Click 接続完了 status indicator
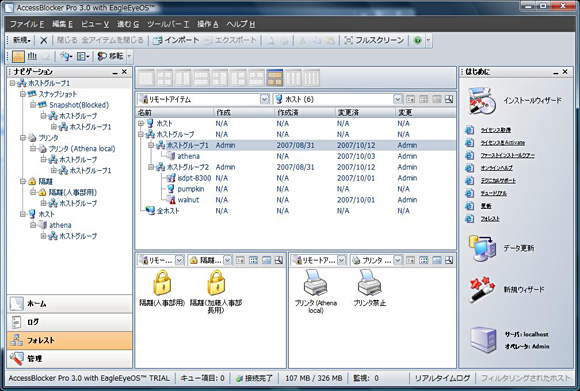The width and height of the screenshot is (580, 391). pos(254,378)
